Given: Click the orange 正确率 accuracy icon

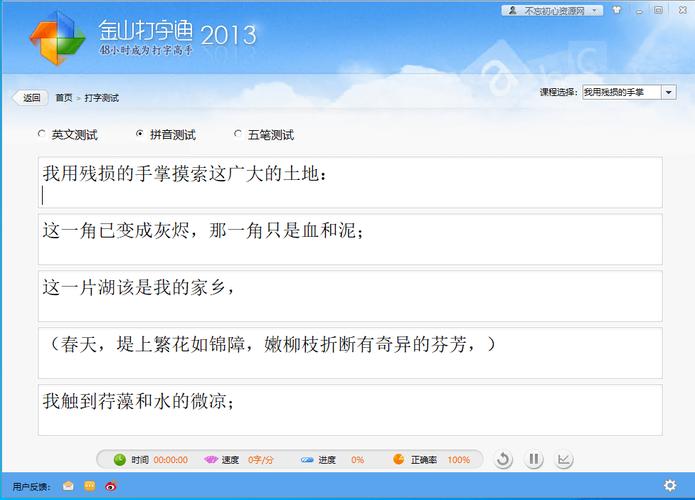Looking at the screenshot, I should 398,459.
